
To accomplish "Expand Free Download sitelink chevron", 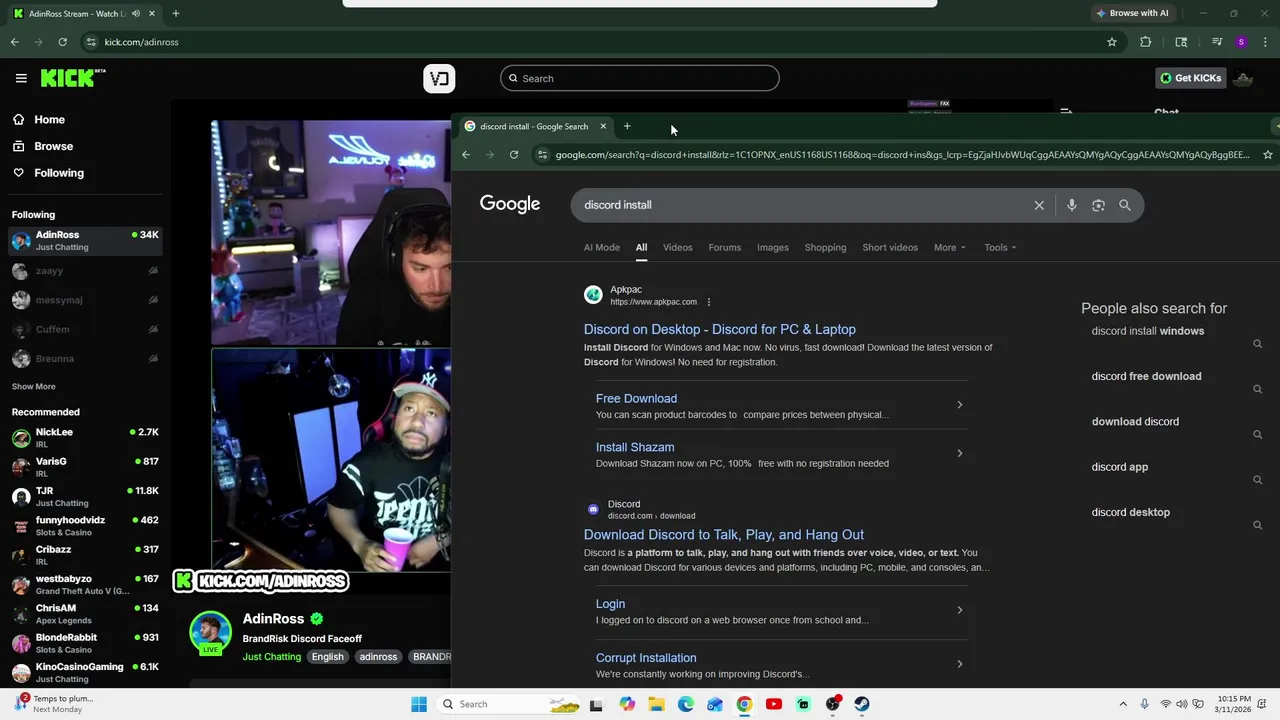I will (x=959, y=405).
